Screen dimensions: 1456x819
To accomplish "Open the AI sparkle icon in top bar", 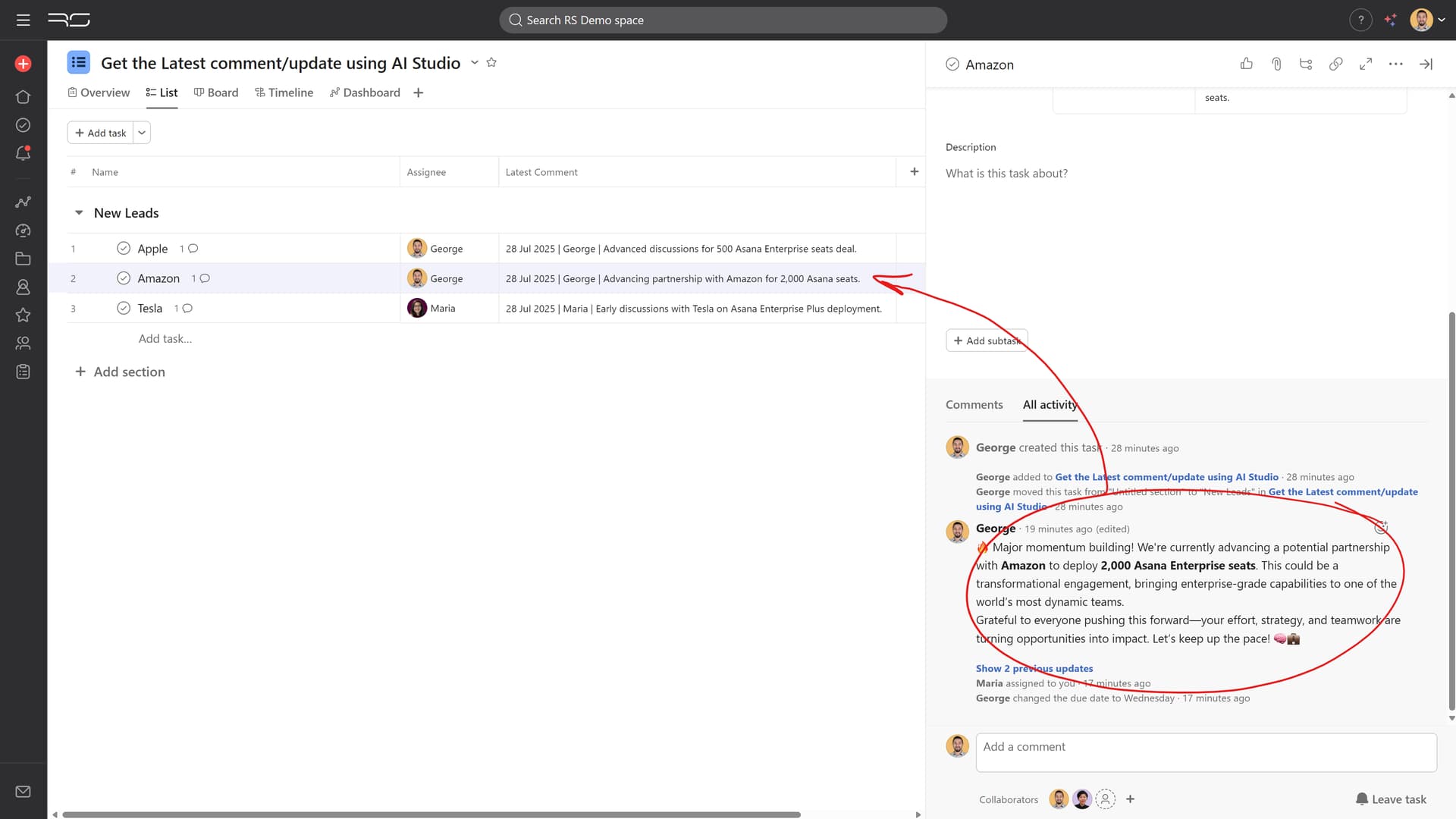I will pyautogui.click(x=1390, y=20).
